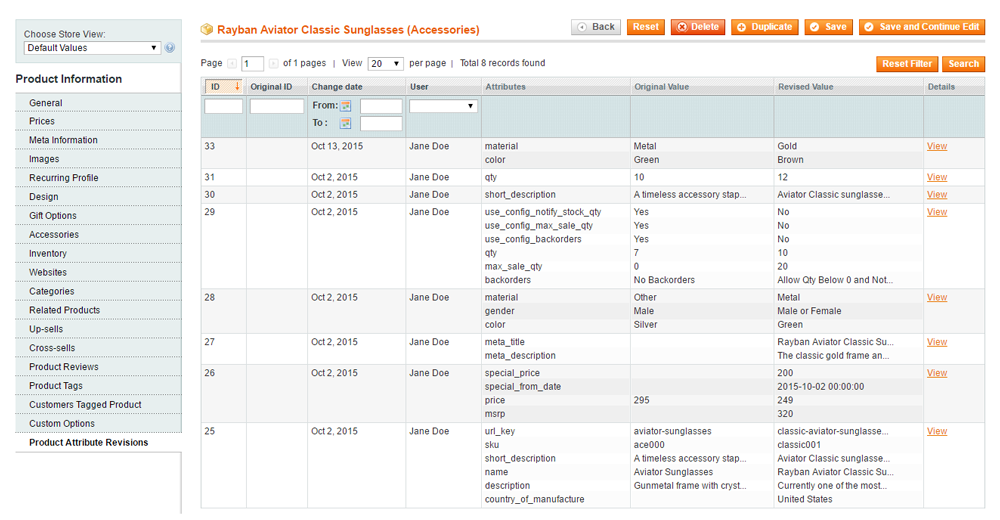Click the Duplicate product button
Viewport: 1000px width, 520px height.
click(x=764, y=27)
